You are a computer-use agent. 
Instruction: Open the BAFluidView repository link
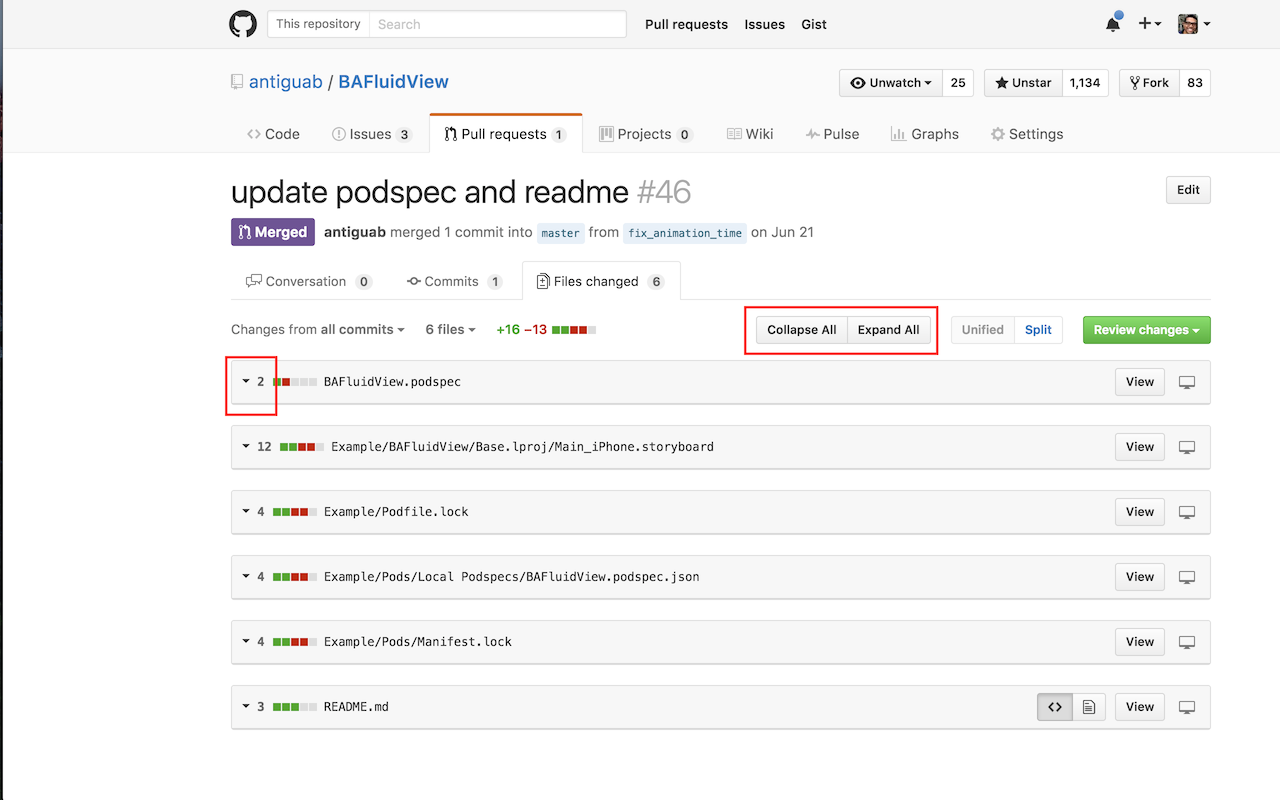click(393, 82)
